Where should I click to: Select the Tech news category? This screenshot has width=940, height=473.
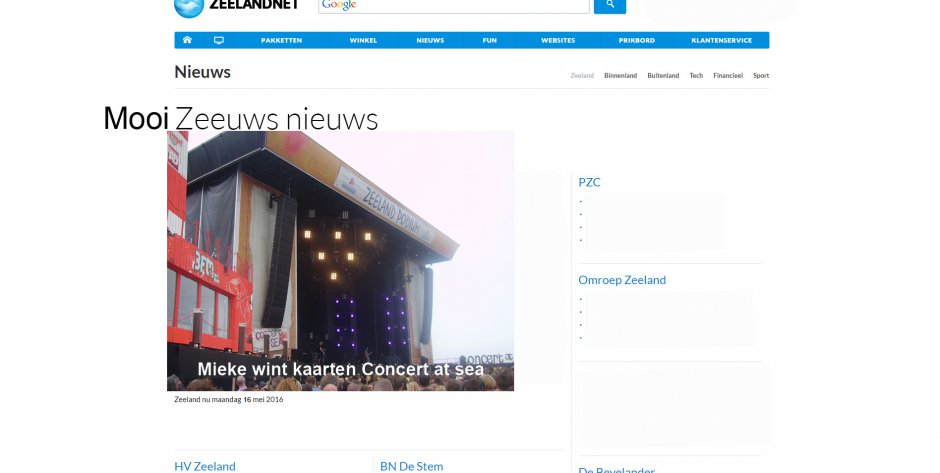point(696,76)
